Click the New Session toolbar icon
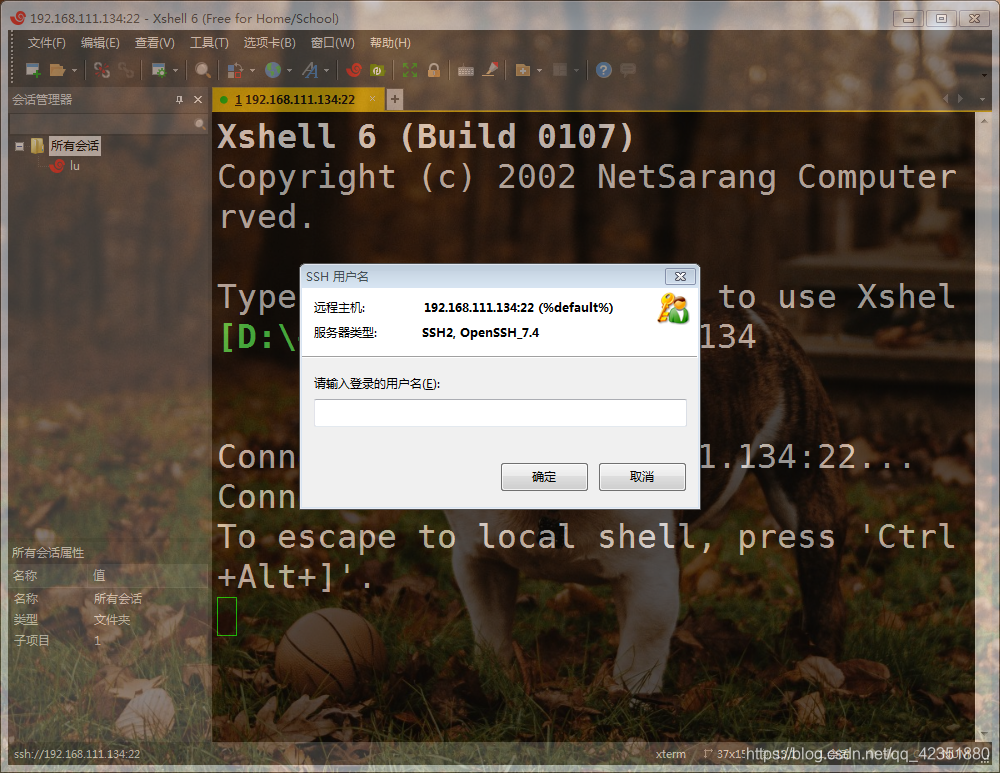 point(33,70)
